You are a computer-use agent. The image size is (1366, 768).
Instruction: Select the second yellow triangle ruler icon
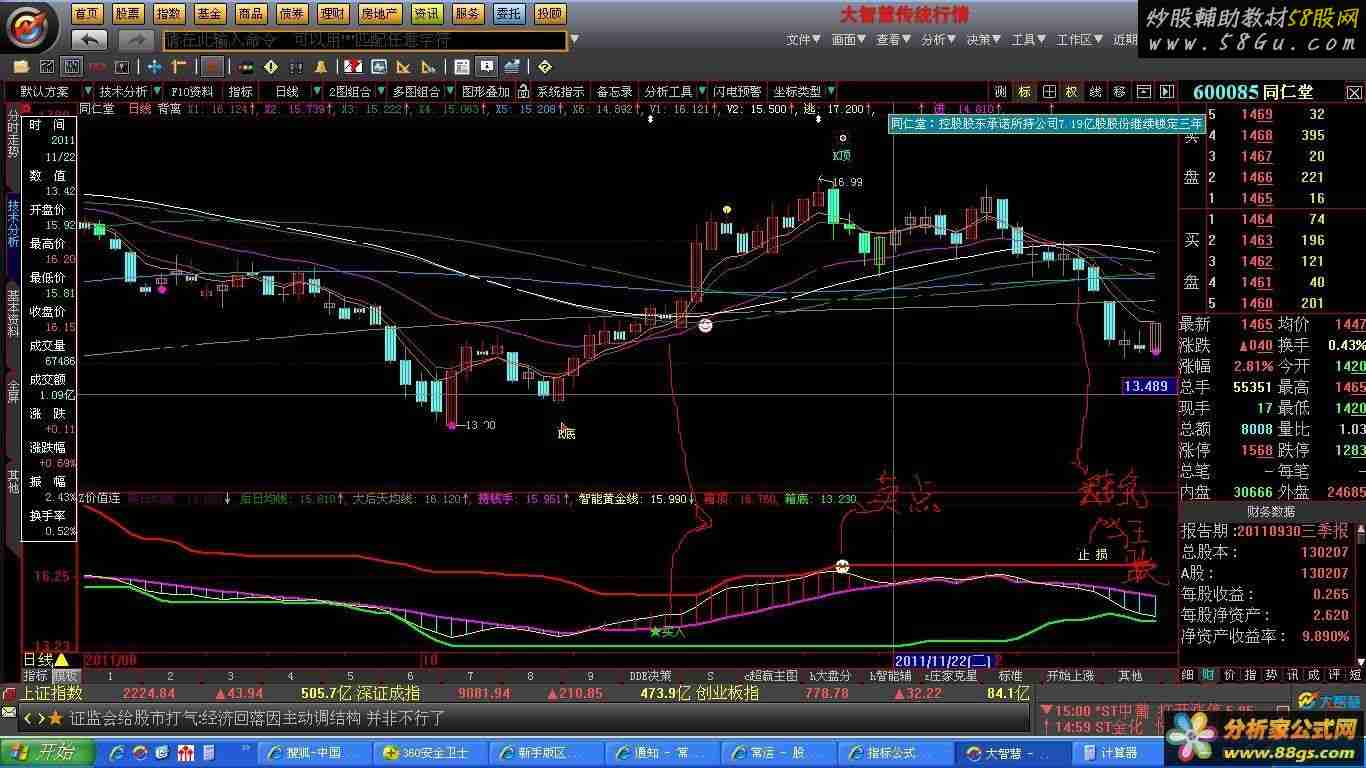coord(428,67)
